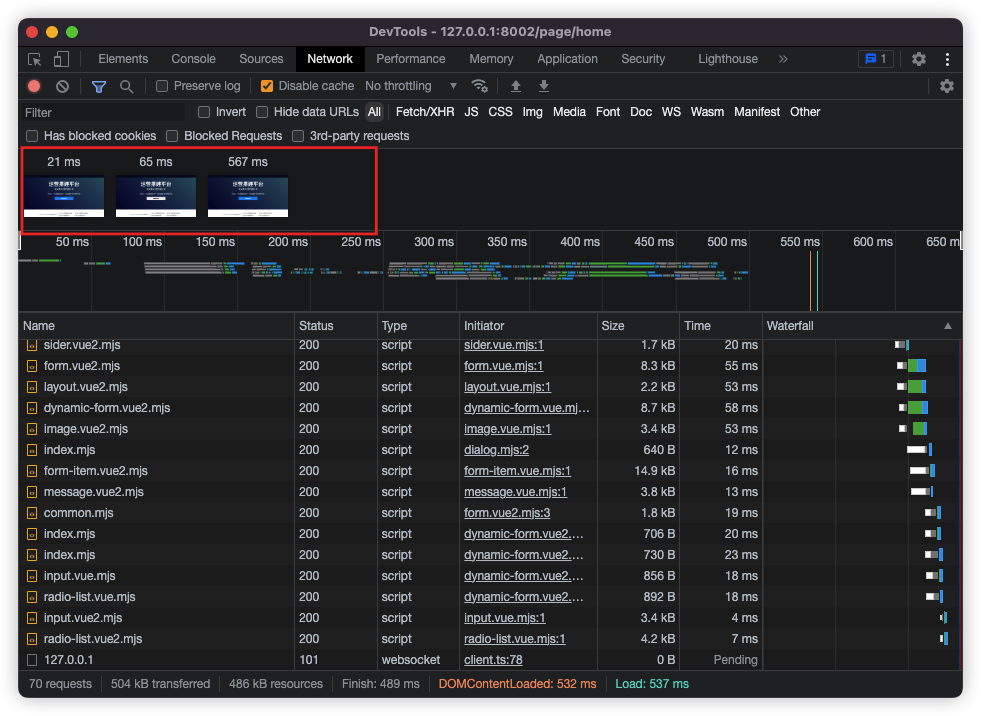Enable the Preserve log checkbox

pos(163,86)
